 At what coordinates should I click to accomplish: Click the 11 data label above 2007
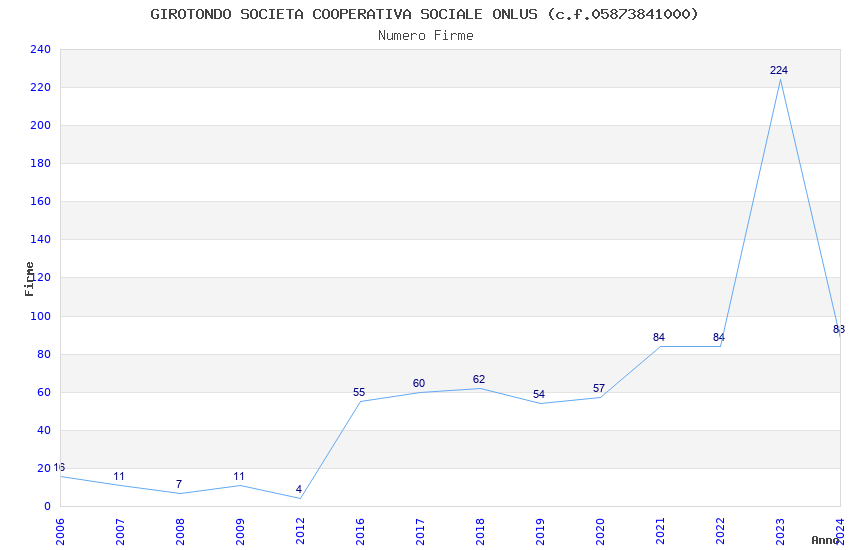point(119,476)
